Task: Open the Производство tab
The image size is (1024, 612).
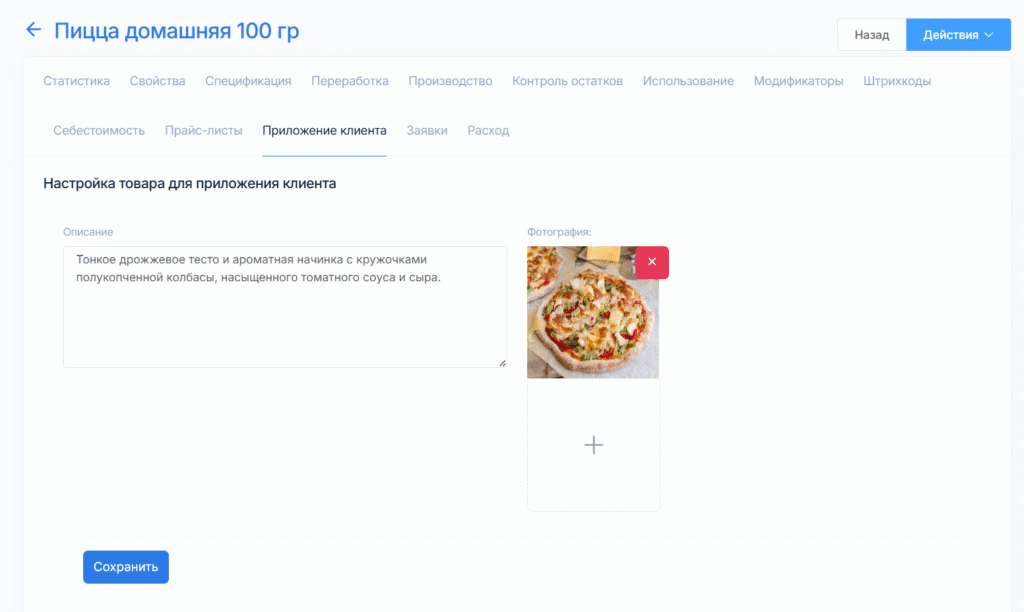Action: pyautogui.click(x=450, y=81)
